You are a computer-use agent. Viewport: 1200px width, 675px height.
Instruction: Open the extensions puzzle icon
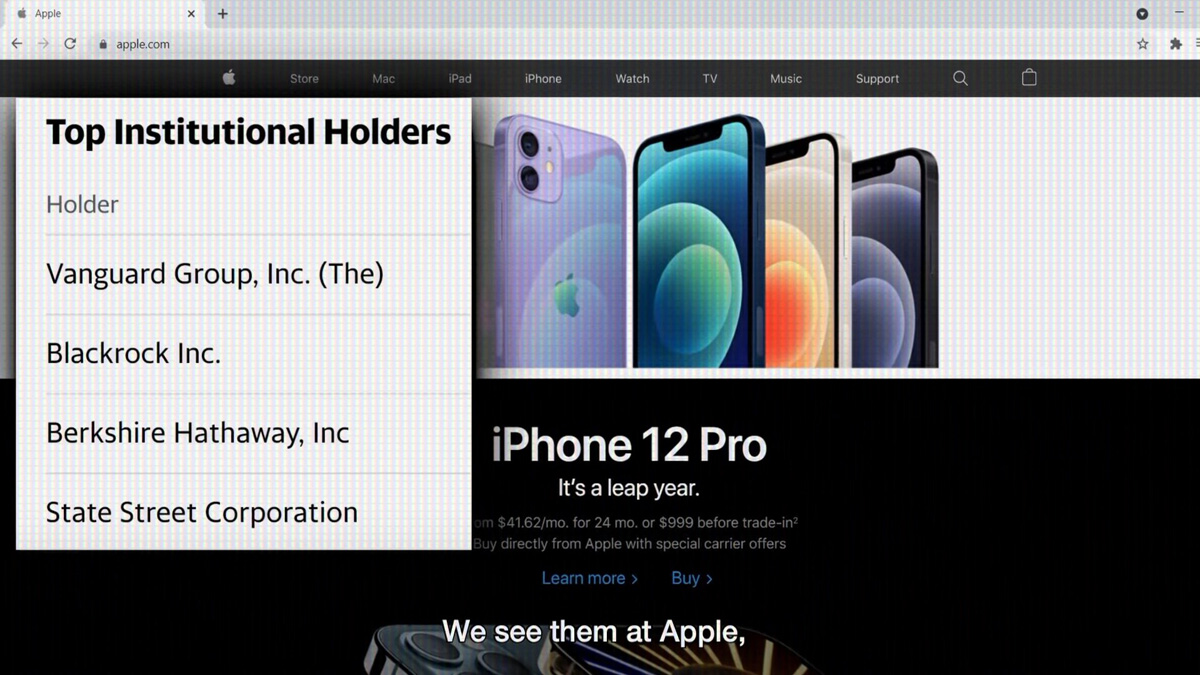(1175, 44)
